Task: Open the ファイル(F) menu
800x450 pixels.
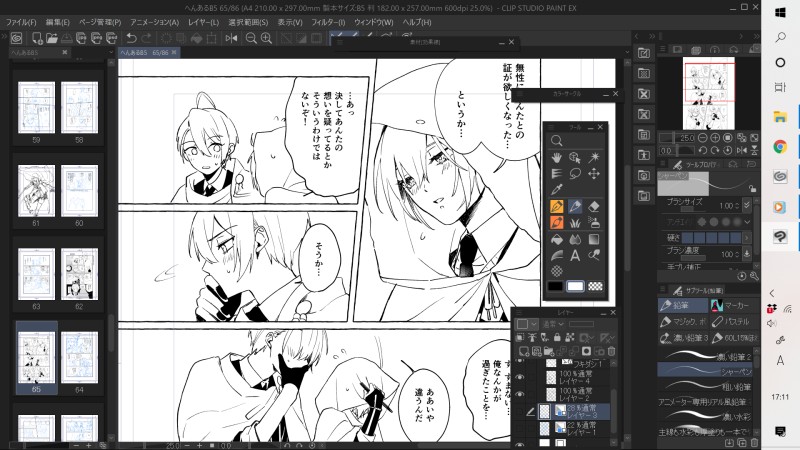Action: point(21,22)
